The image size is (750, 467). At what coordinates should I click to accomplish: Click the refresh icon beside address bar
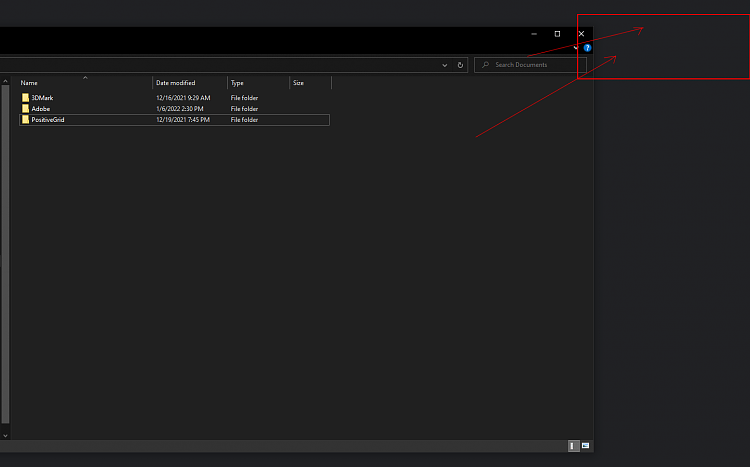460,65
